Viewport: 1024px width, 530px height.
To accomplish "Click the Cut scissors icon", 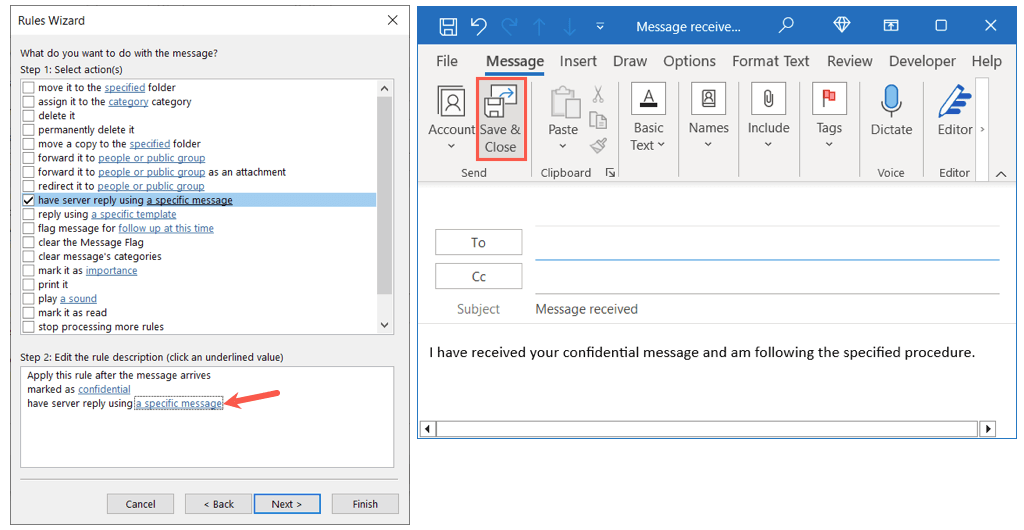I will (x=598, y=95).
